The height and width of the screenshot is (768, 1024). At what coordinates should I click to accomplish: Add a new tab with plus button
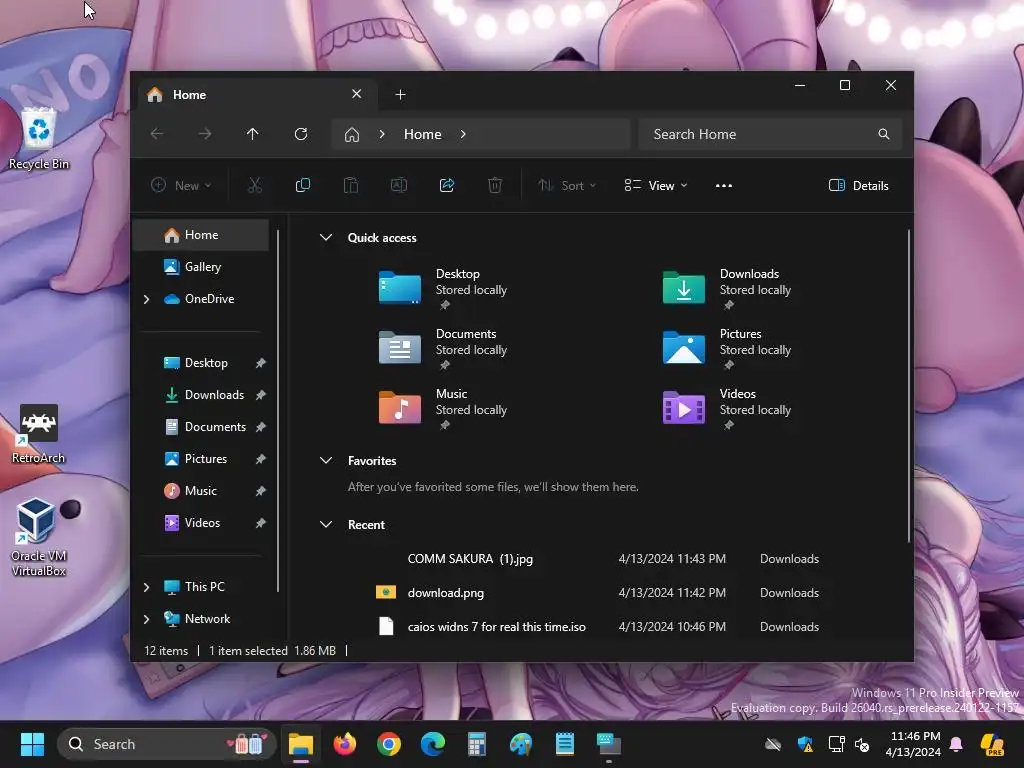[400, 95]
